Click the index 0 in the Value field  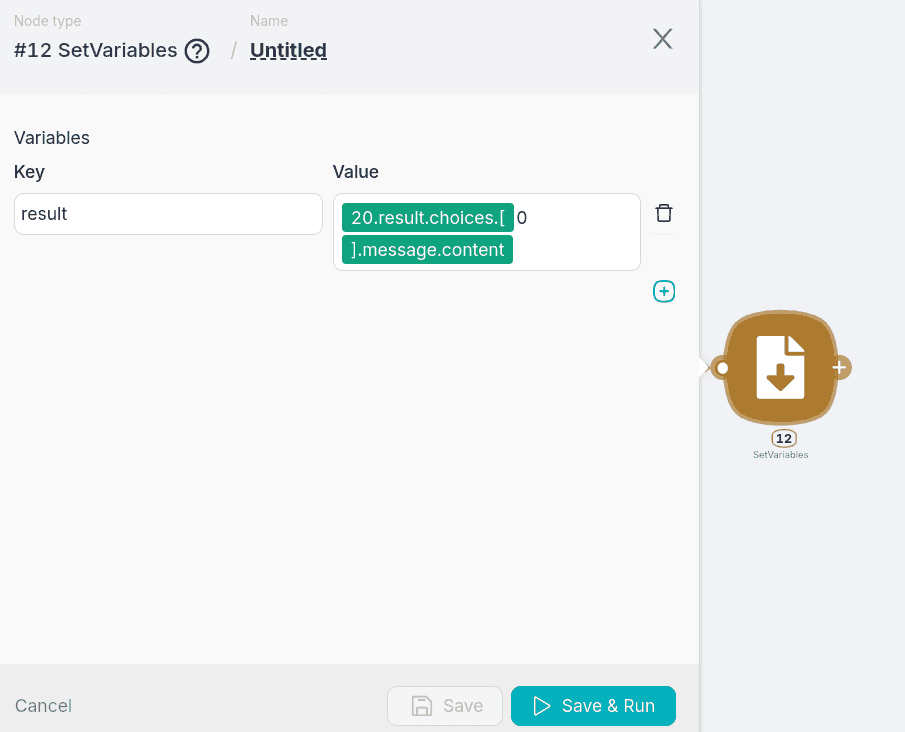point(522,217)
